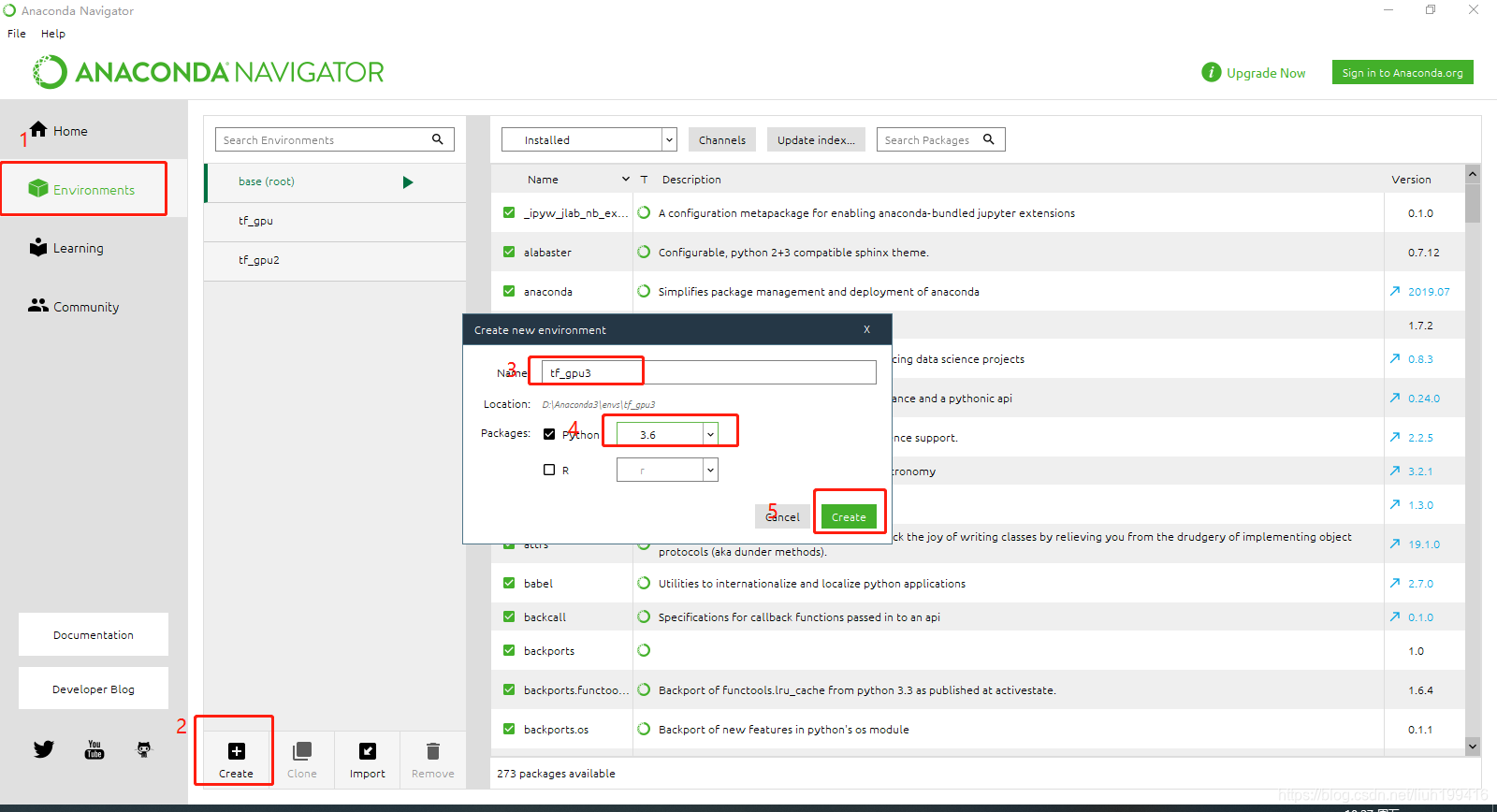Uncheck the backports package checkbox
Image resolution: width=1497 pixels, height=812 pixels.
509,650
